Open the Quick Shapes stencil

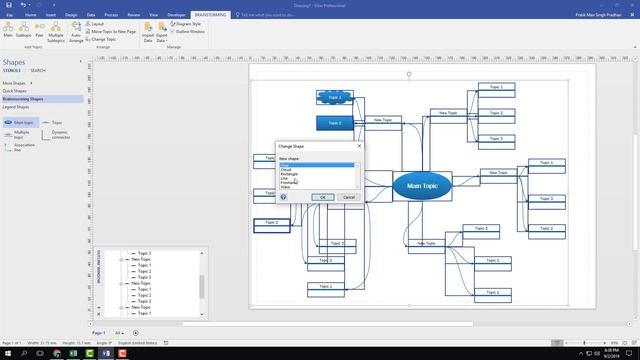point(14,91)
